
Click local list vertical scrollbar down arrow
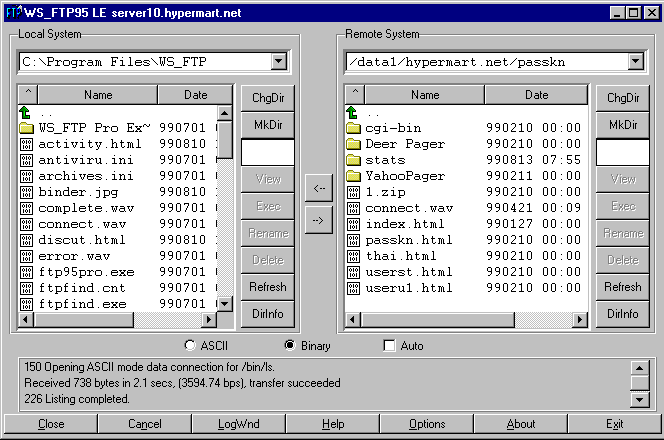click(224, 303)
